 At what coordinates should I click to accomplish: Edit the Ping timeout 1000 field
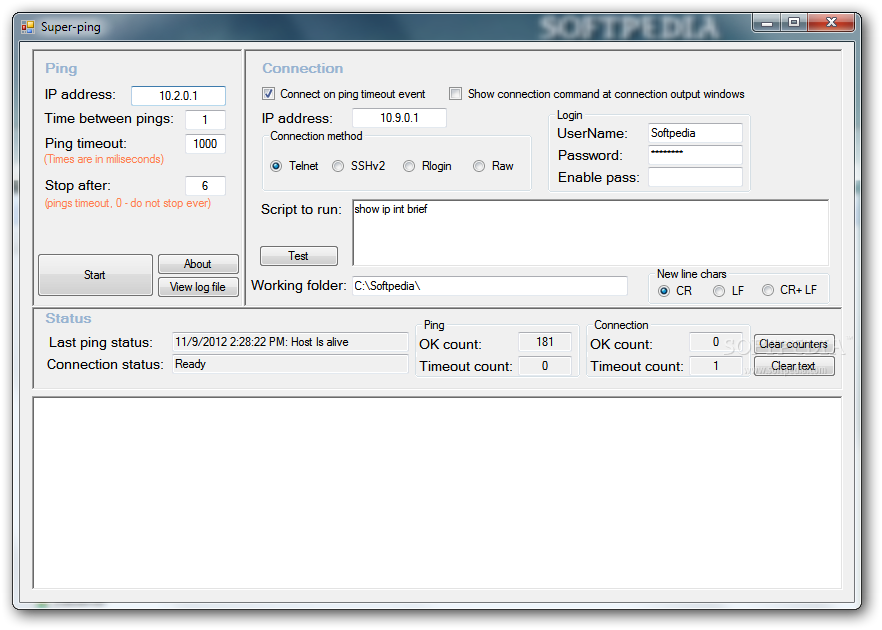[x=205, y=143]
